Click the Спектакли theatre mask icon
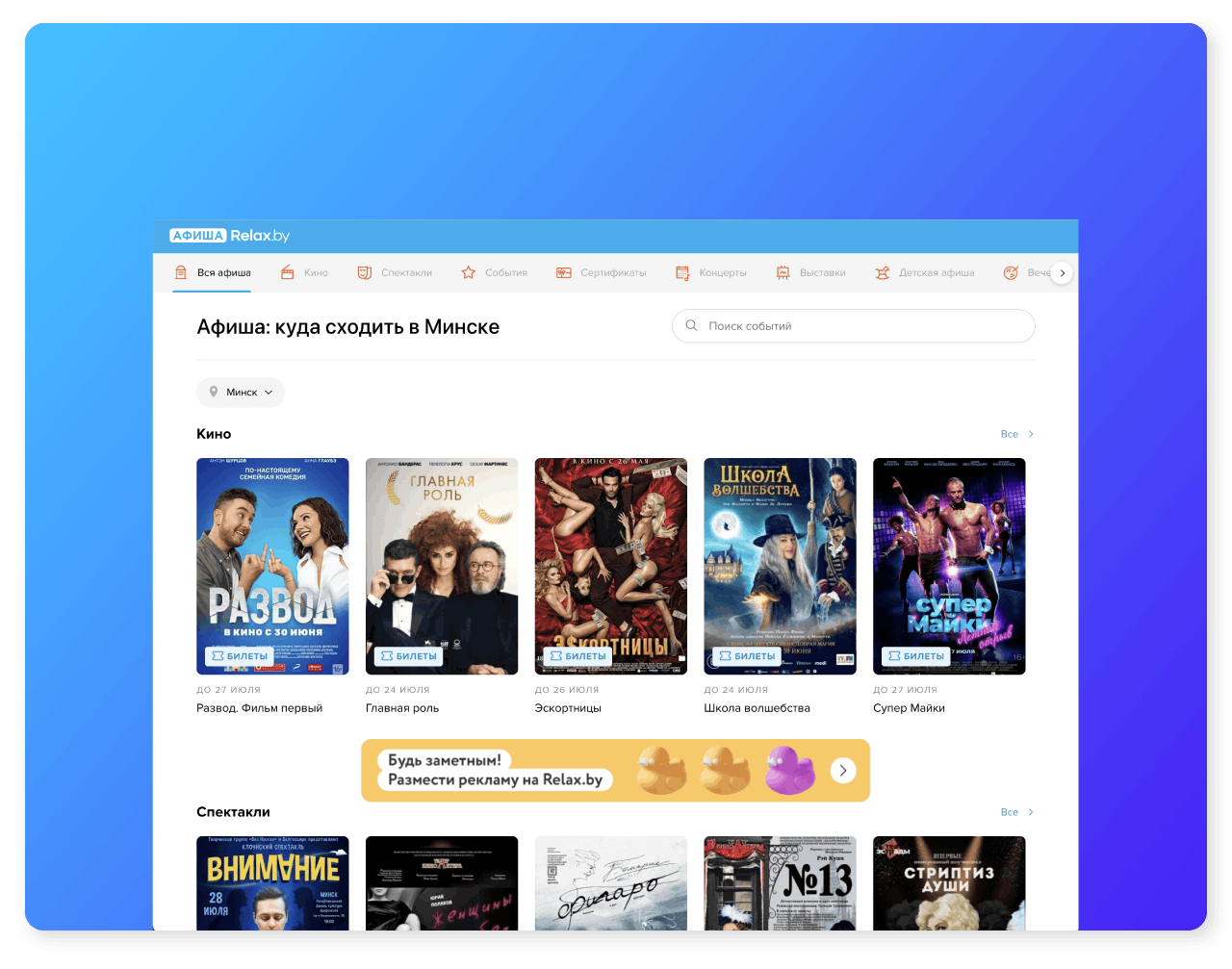Image resolution: width=1232 pixels, height=969 pixels. pos(364,272)
